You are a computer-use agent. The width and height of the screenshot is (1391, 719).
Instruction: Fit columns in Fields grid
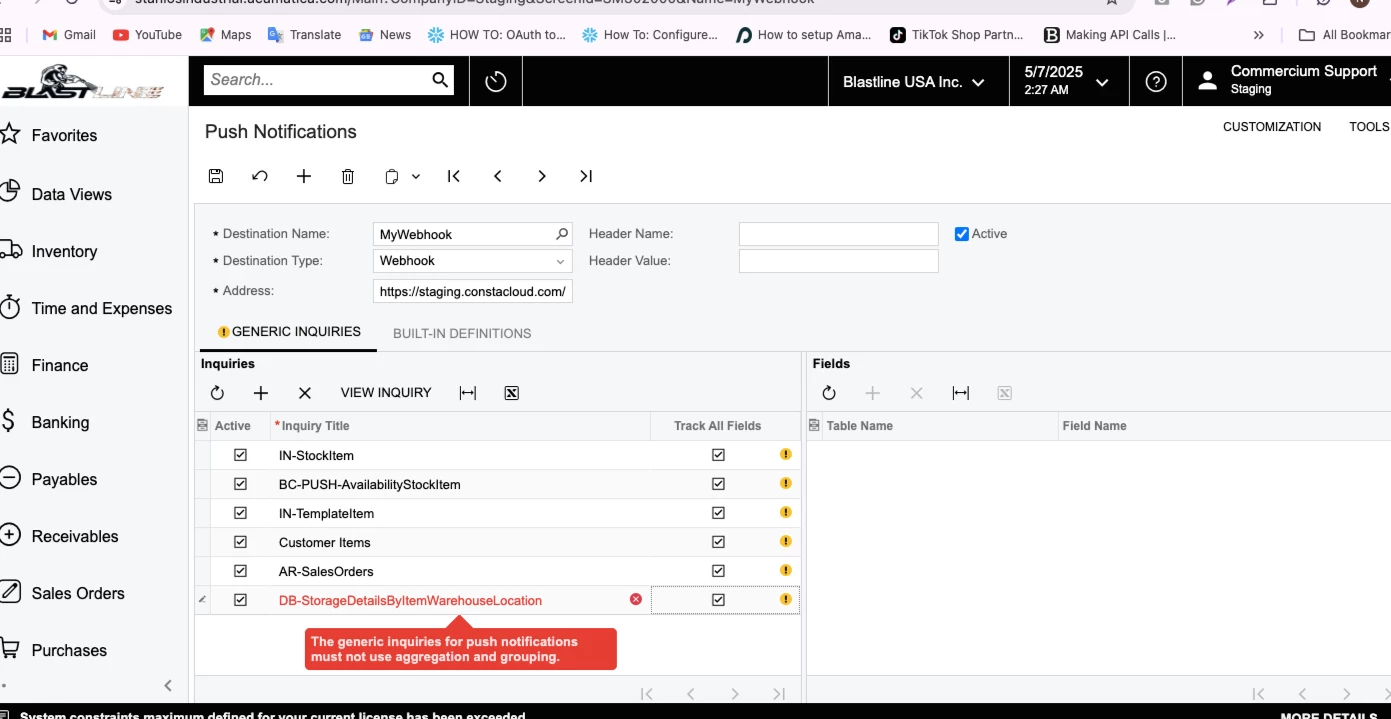961,393
